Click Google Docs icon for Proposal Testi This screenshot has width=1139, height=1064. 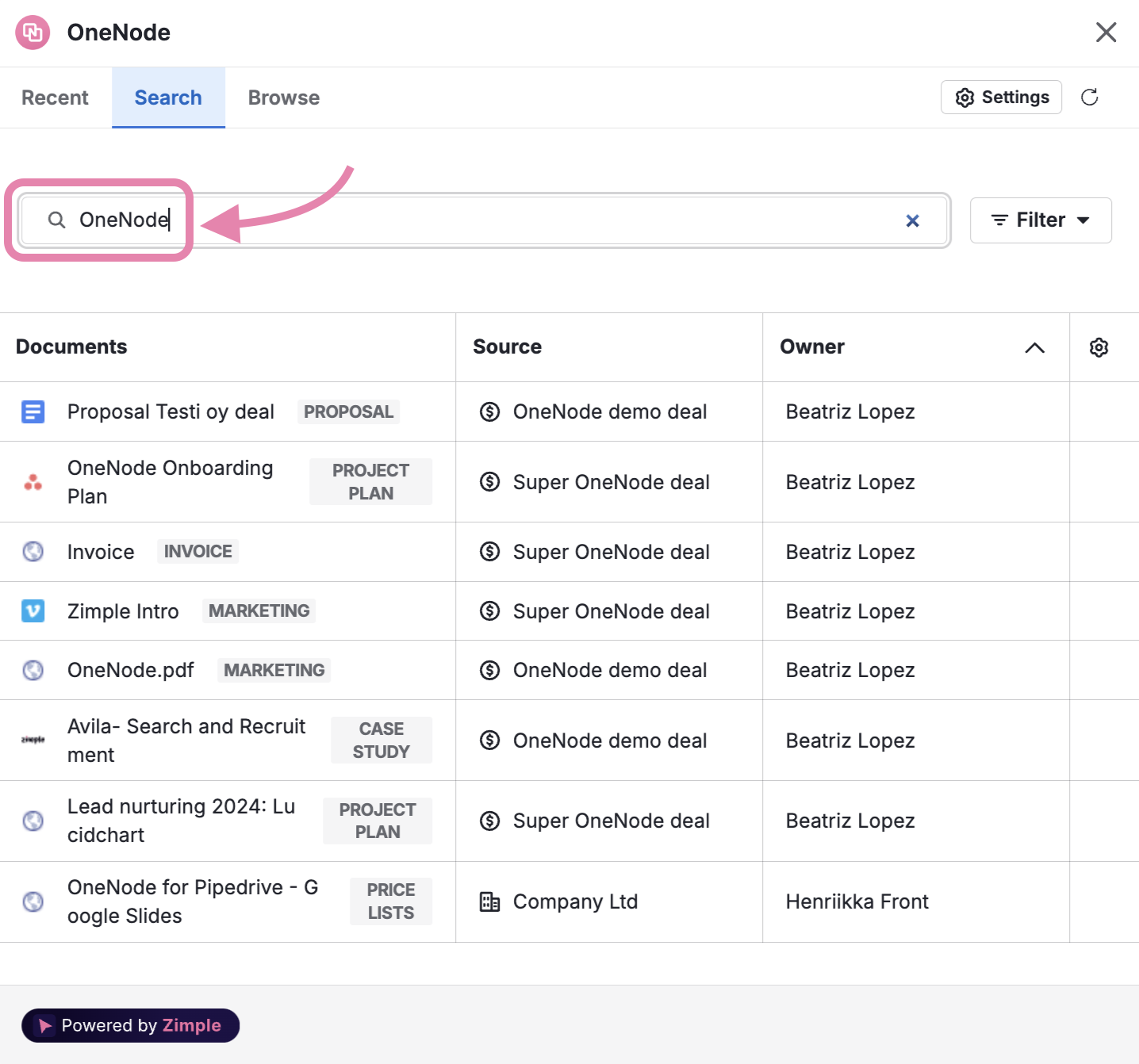click(x=33, y=412)
